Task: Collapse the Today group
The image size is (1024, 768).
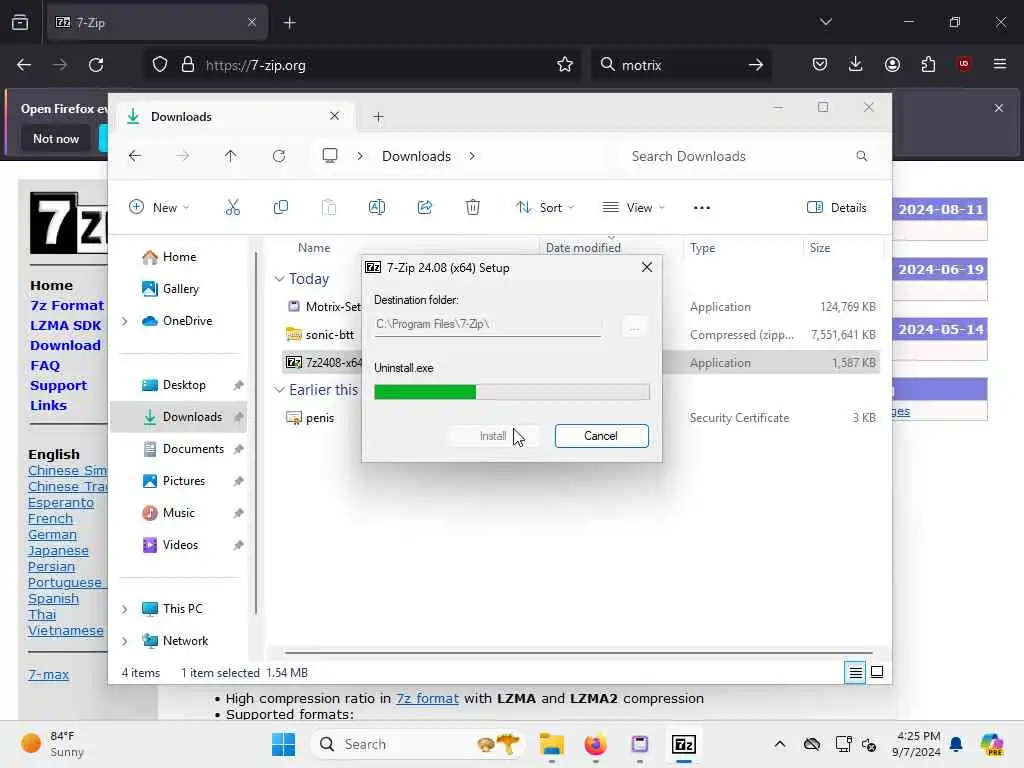Action: click(x=280, y=279)
